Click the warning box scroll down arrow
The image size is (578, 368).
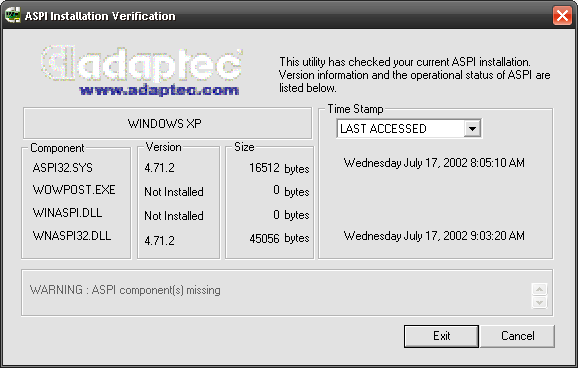click(539, 302)
